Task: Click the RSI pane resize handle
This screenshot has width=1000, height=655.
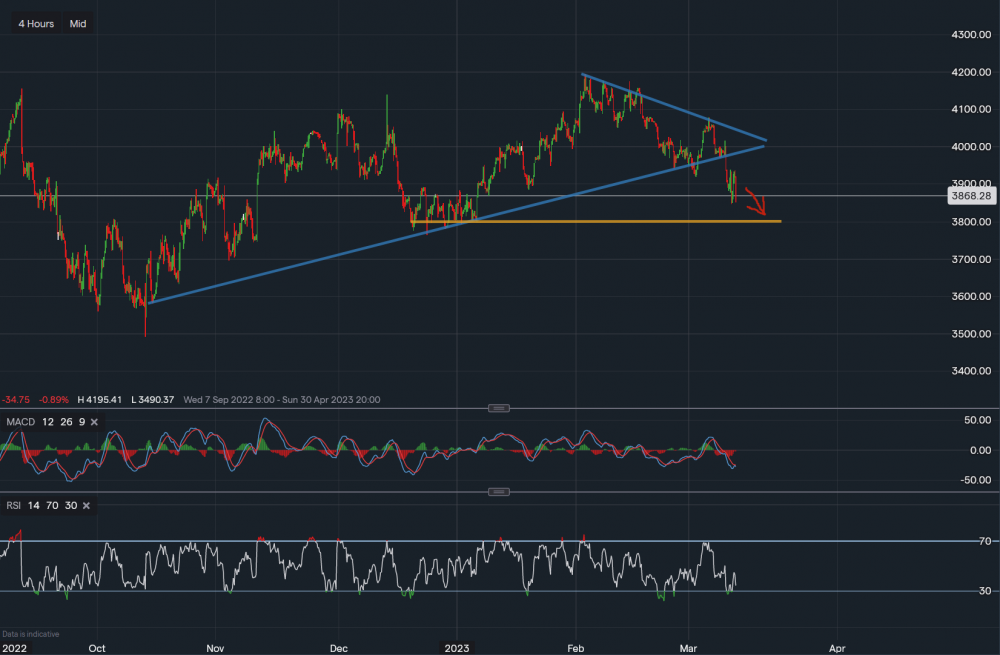Action: point(497,491)
